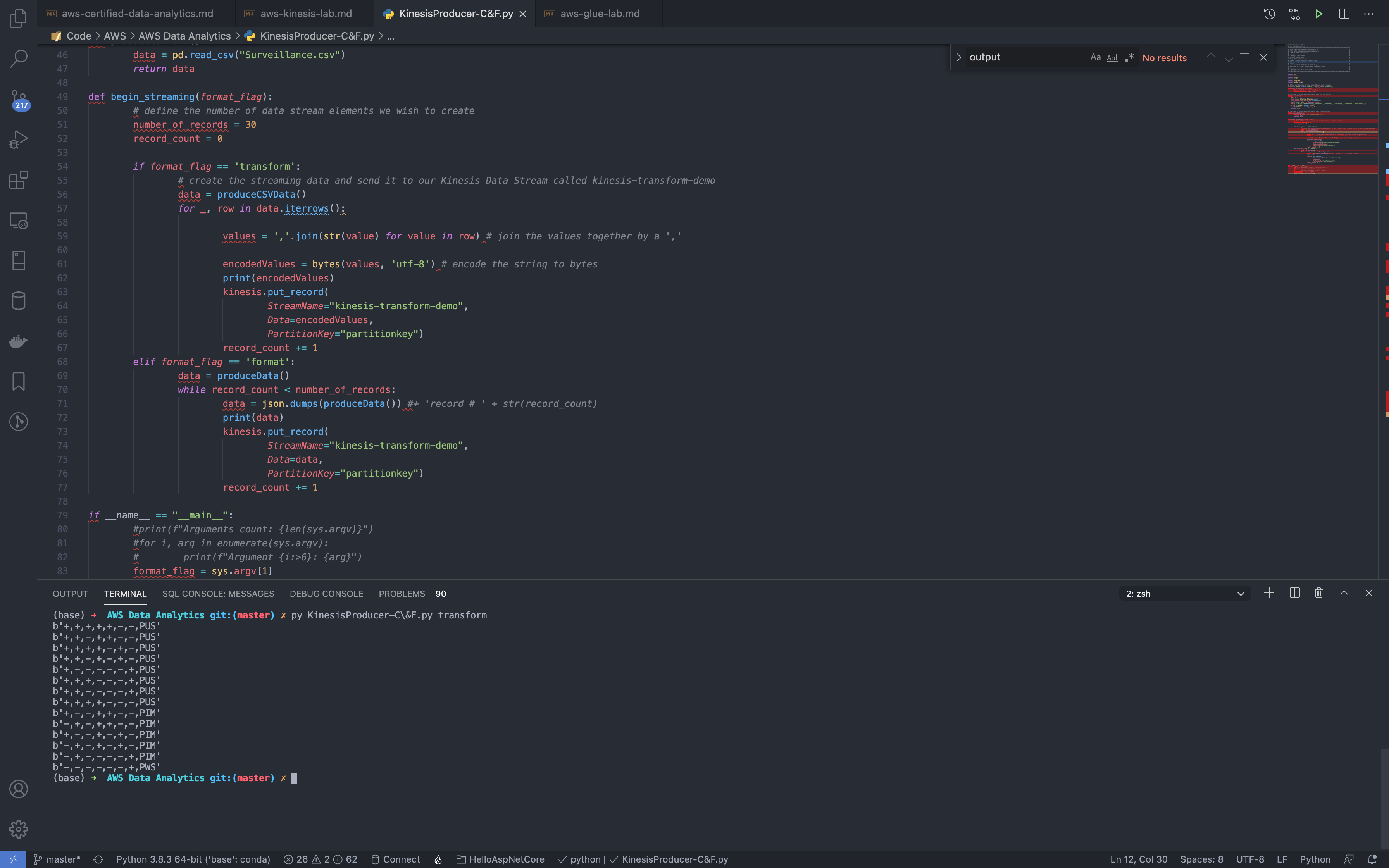Toggle Match Case in find widget
The width and height of the screenshot is (1389, 868).
(1095, 57)
